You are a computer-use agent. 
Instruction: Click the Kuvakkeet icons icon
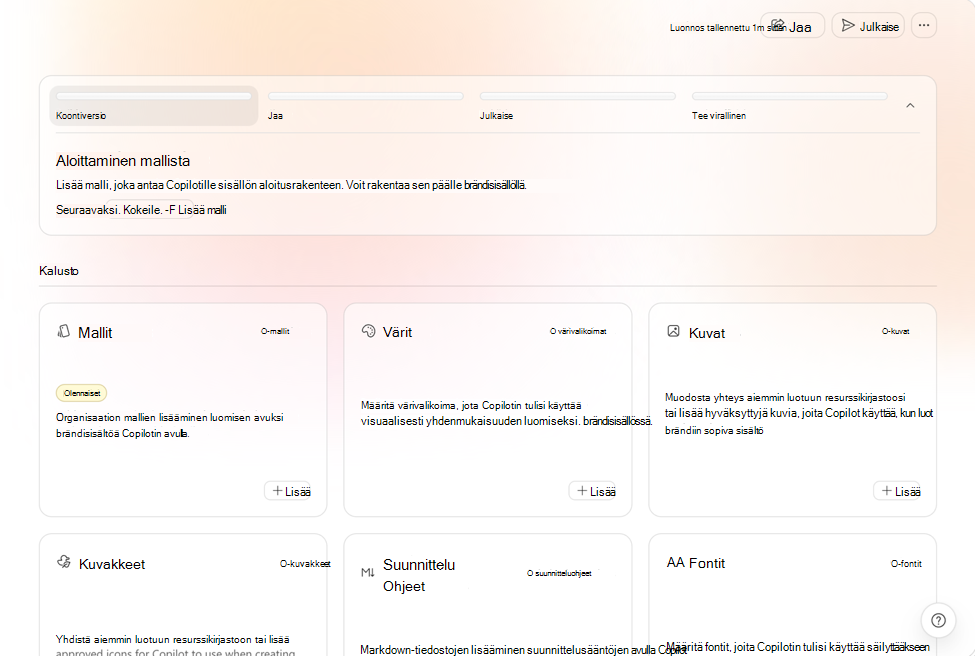point(64,562)
